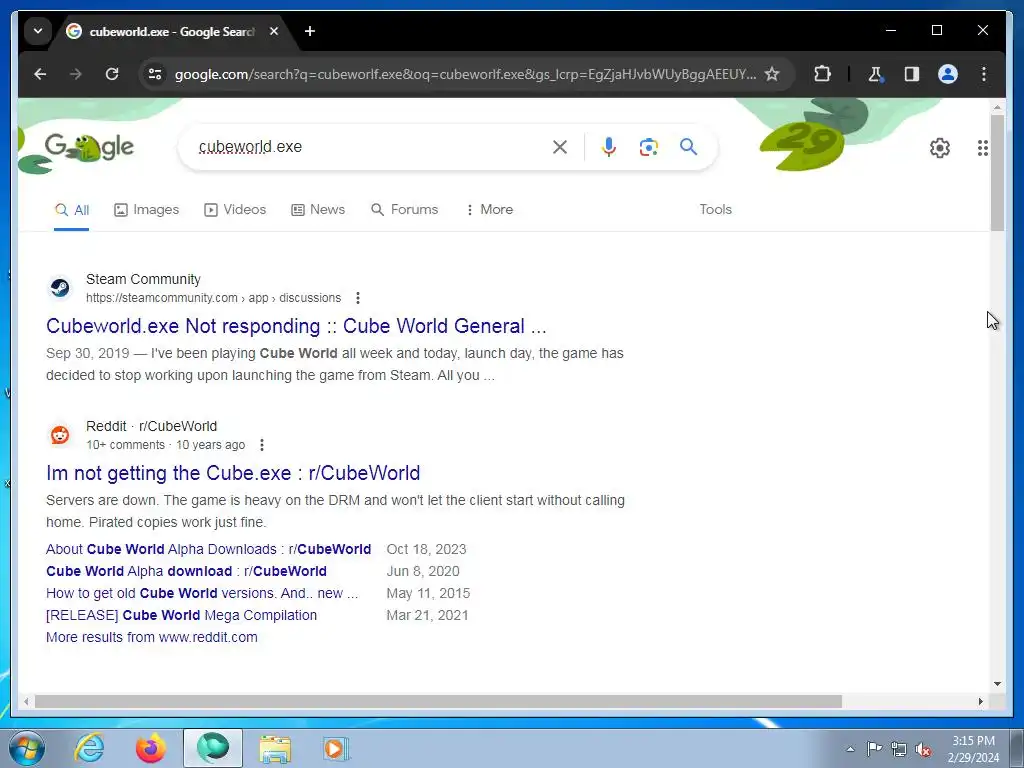Click the Steam Community favicon

coord(60,287)
